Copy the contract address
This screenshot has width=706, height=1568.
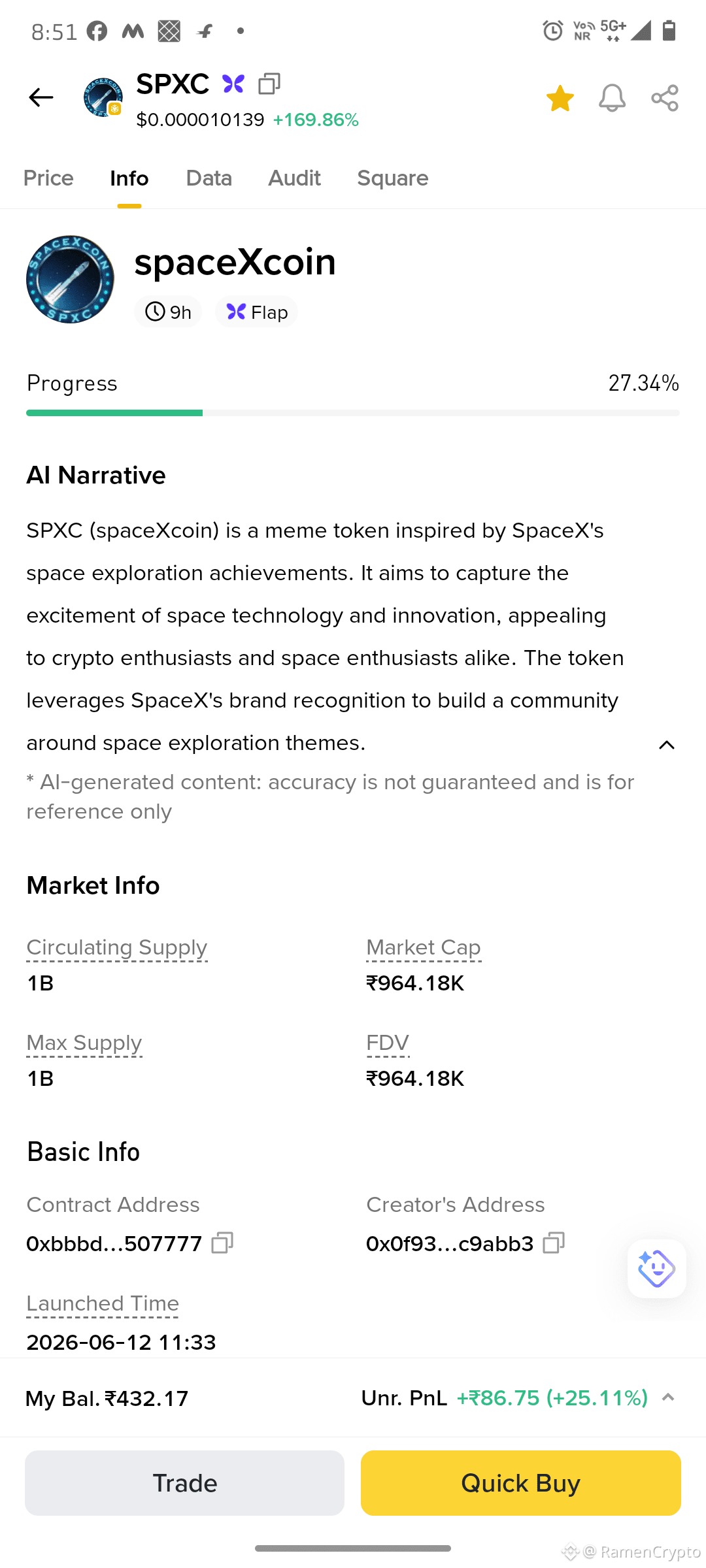(222, 1243)
